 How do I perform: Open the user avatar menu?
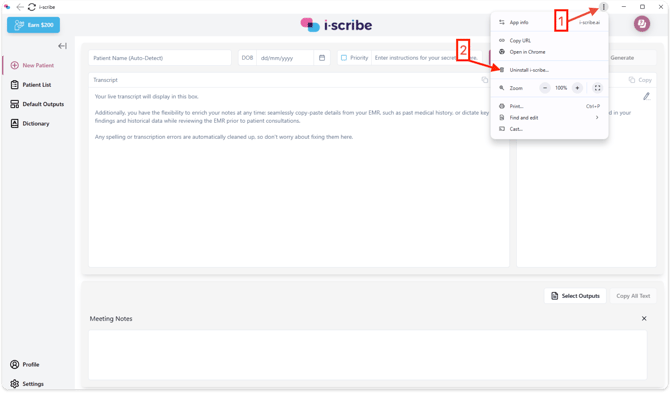pyautogui.click(x=641, y=23)
